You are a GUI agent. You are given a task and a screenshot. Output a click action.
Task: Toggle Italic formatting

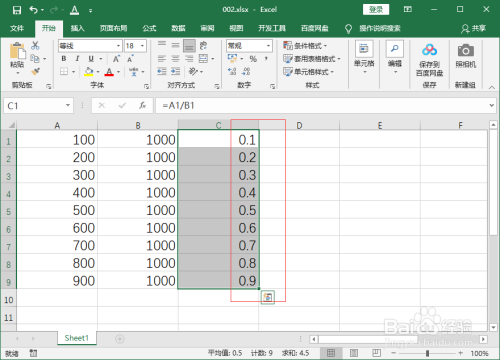point(77,59)
